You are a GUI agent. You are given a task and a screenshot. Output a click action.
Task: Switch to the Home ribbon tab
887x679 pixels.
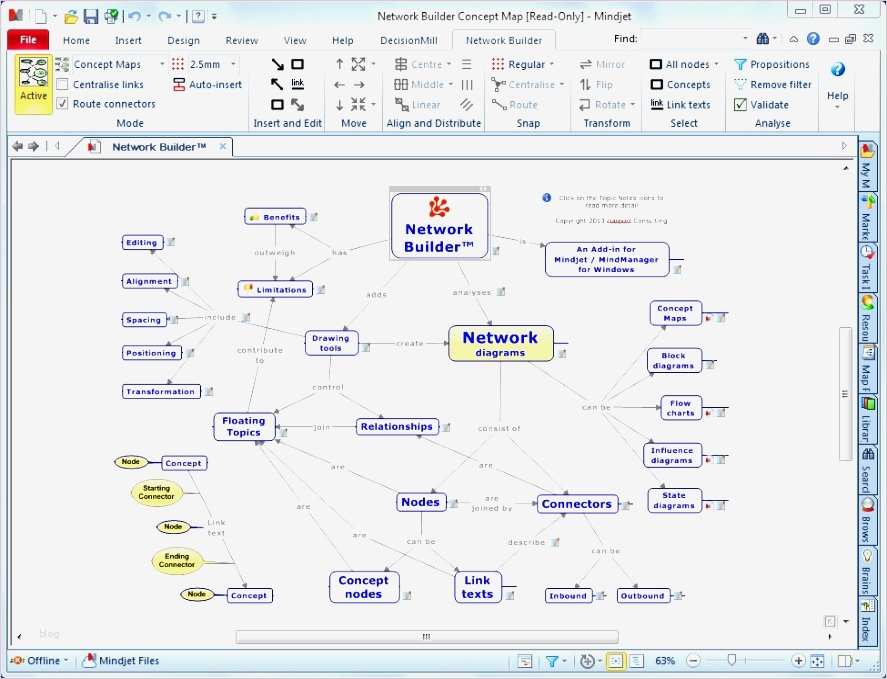point(76,40)
